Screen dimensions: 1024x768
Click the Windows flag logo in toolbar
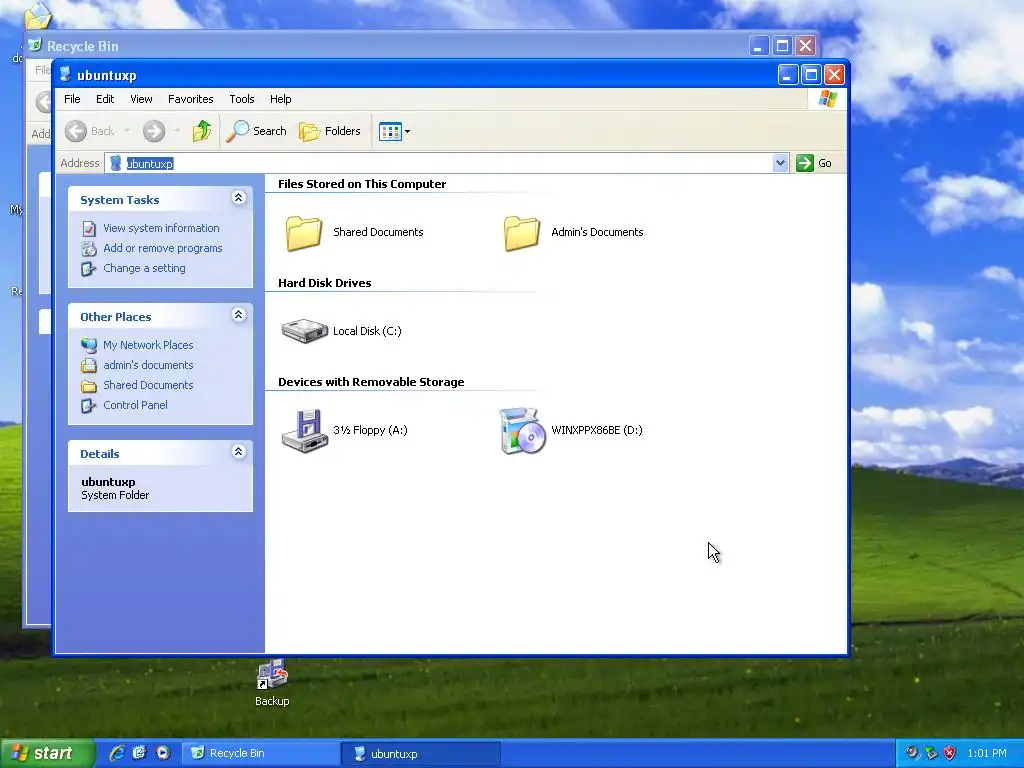[x=827, y=99]
